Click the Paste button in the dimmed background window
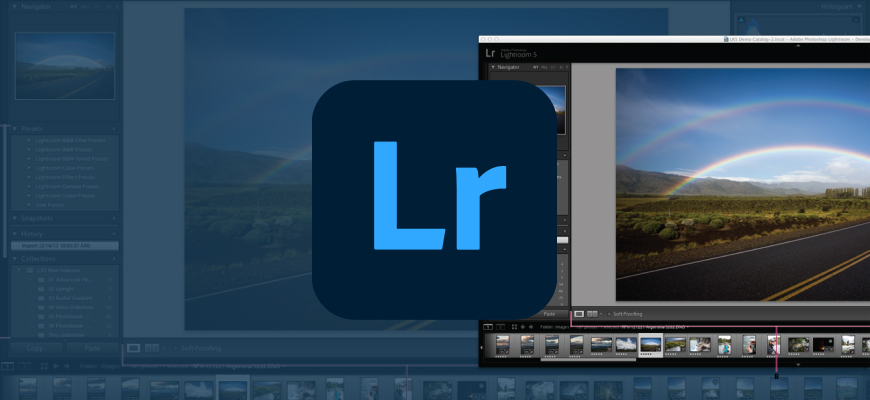The image size is (870, 400). (93, 348)
